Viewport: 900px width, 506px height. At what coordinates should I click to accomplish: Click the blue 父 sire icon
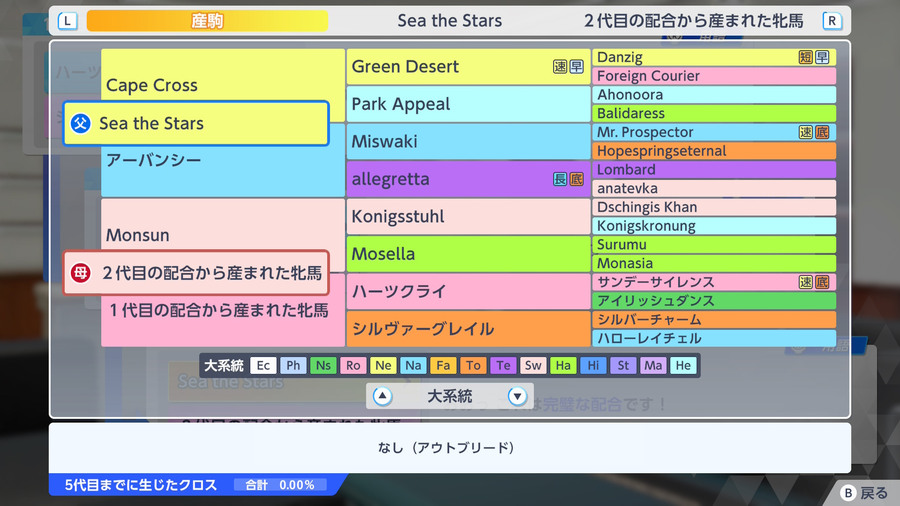point(81,123)
